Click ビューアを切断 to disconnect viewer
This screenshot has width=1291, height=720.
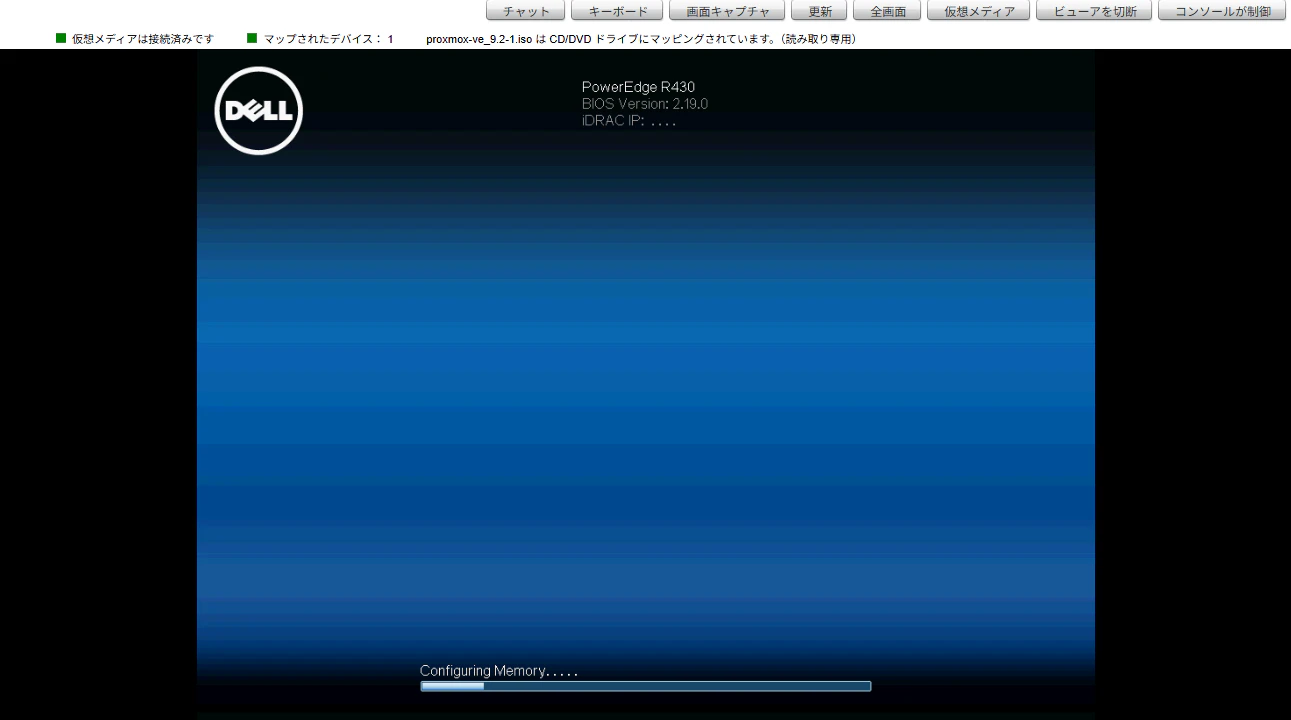pyautogui.click(x=1094, y=11)
